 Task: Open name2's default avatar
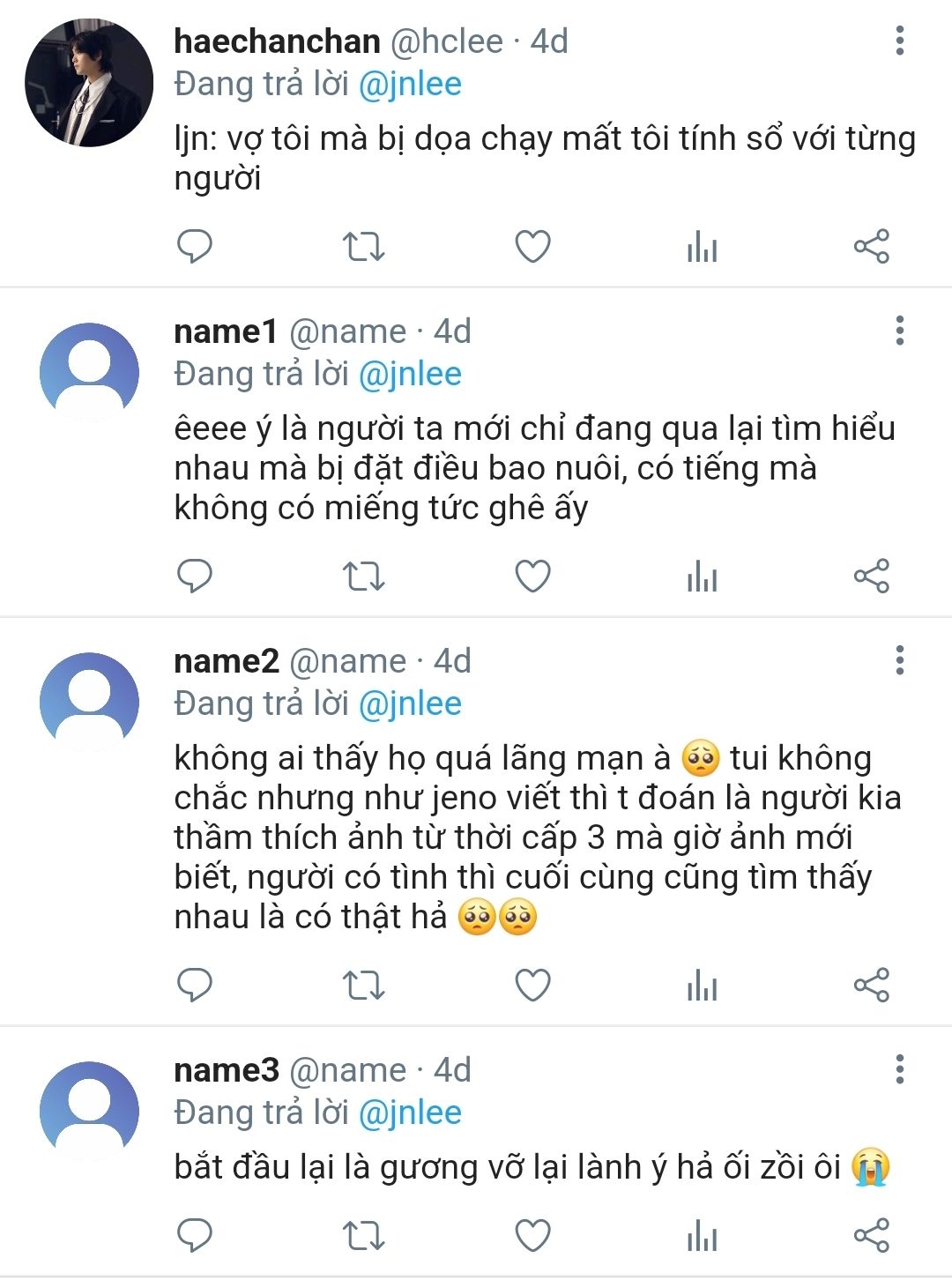click(x=89, y=702)
